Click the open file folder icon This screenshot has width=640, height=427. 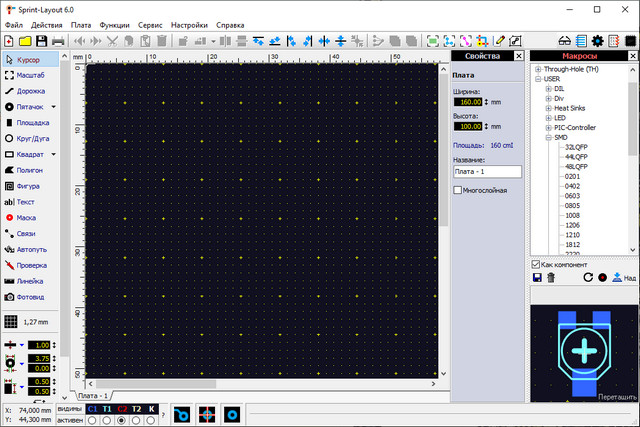tap(25, 41)
